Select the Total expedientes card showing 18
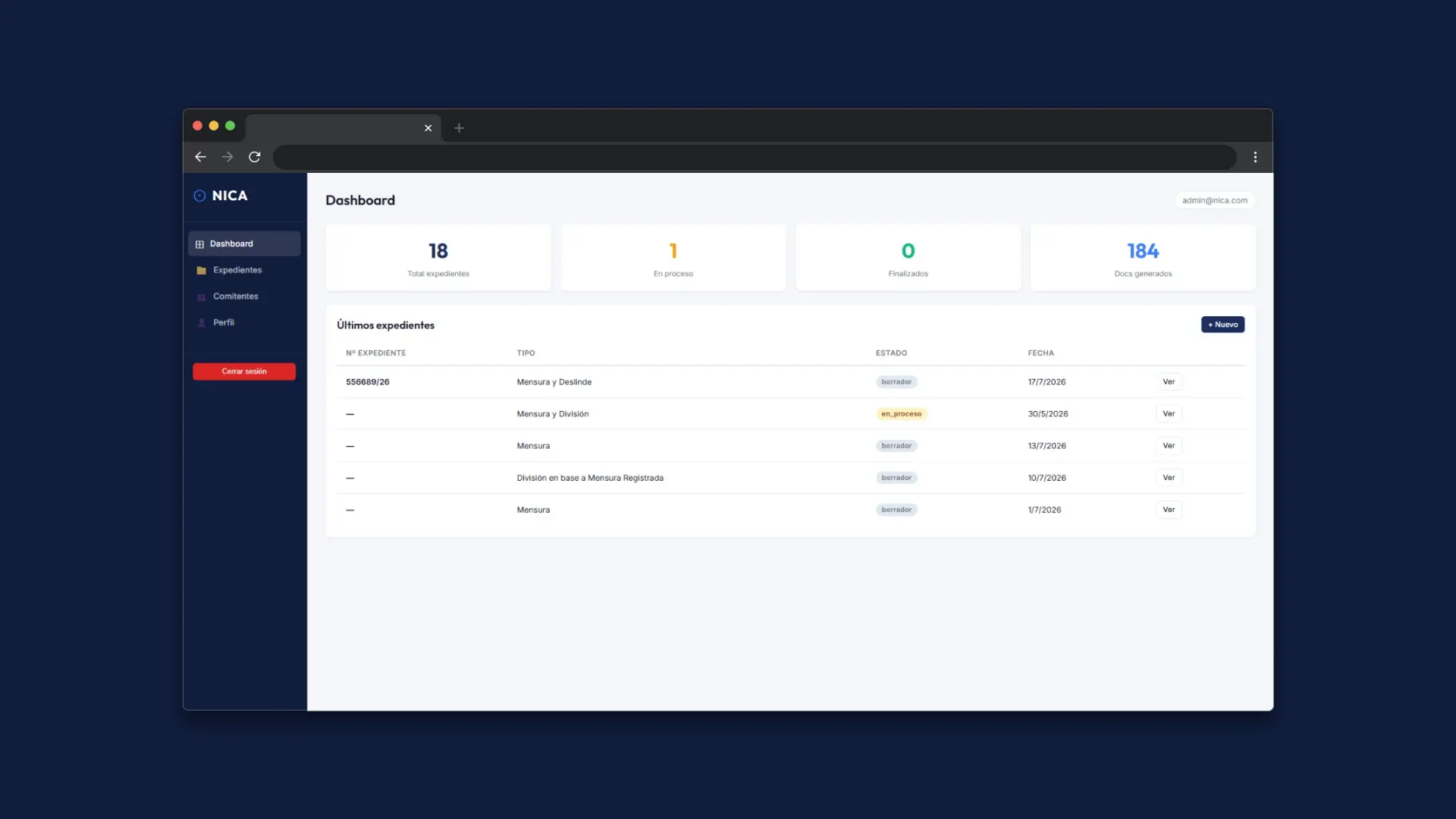1456x819 pixels. [438, 258]
